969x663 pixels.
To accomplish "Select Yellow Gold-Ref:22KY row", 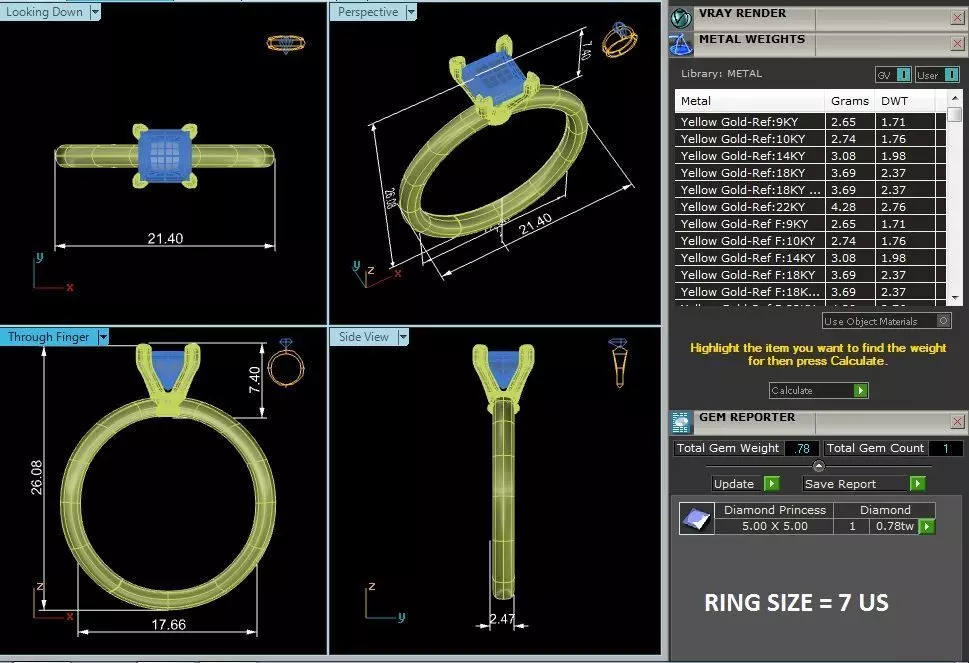I will (x=810, y=207).
